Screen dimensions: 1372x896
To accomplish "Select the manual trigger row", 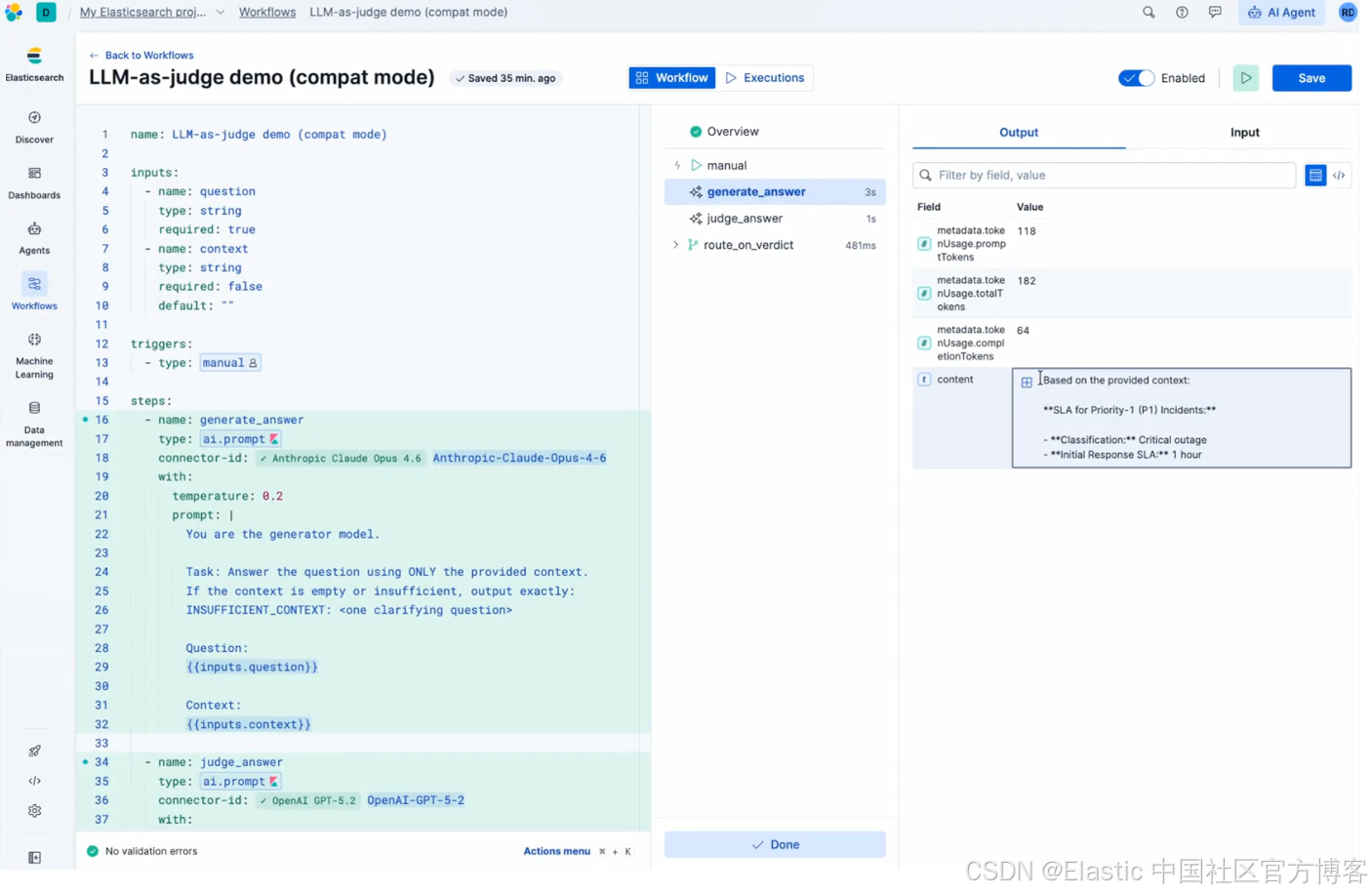I will click(775, 165).
